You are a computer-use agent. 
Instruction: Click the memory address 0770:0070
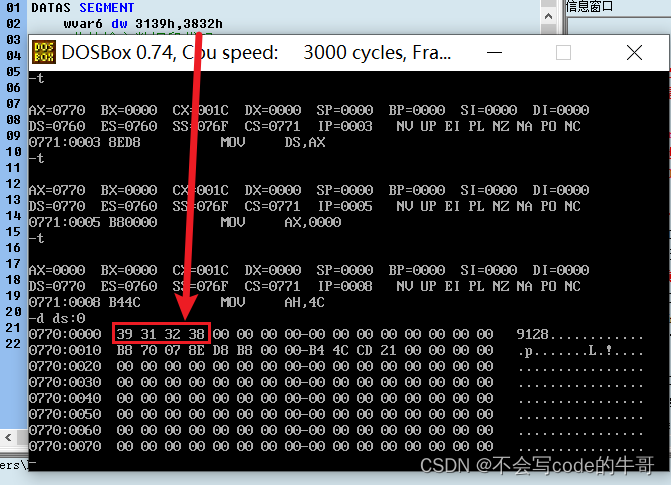point(65,446)
